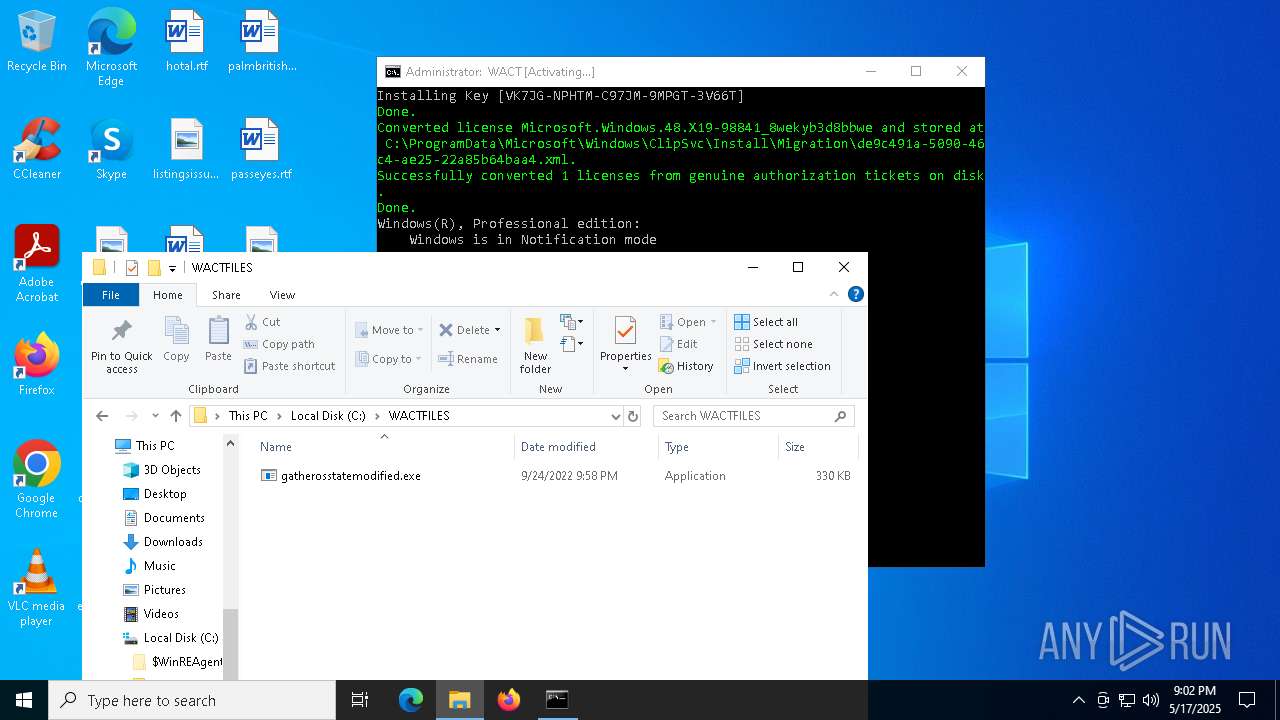The image size is (1280, 720).
Task: Sort by Name column header
Action: 384,447
